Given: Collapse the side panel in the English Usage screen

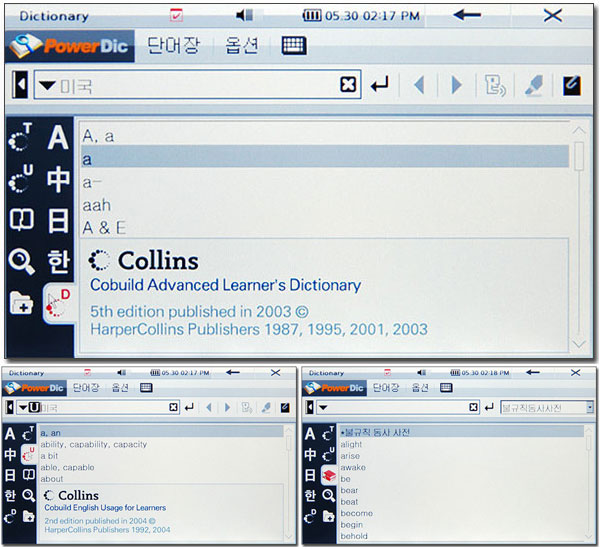Looking at the screenshot, I should [x=10, y=407].
